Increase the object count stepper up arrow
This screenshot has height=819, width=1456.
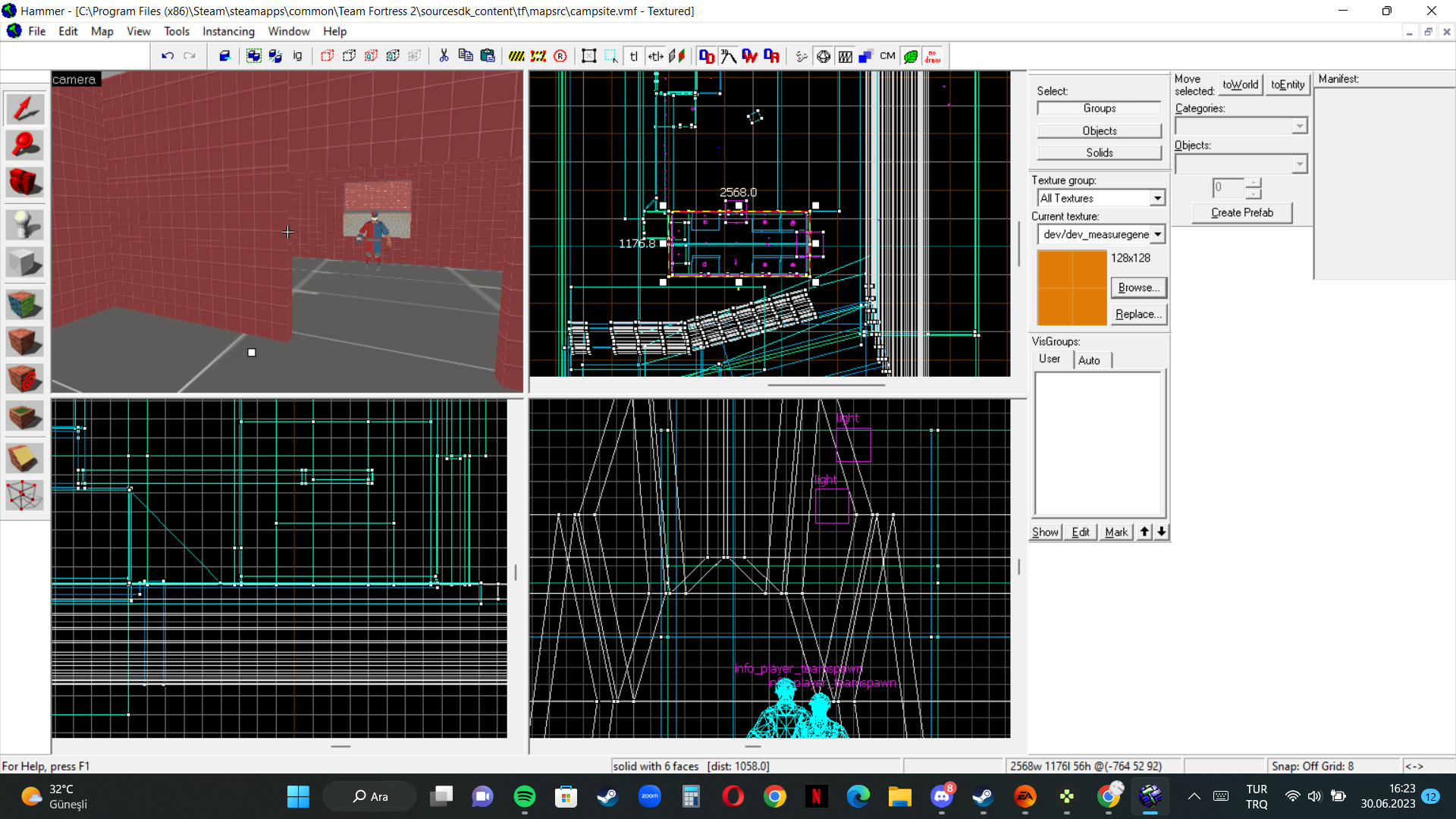[1254, 183]
